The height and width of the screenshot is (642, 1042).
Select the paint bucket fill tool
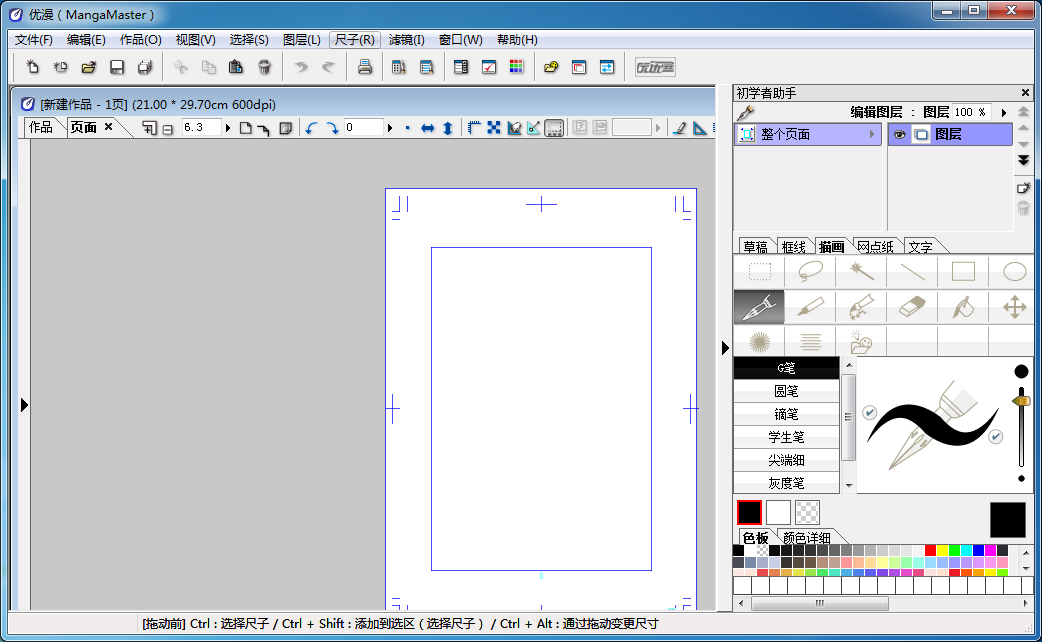[x=963, y=307]
